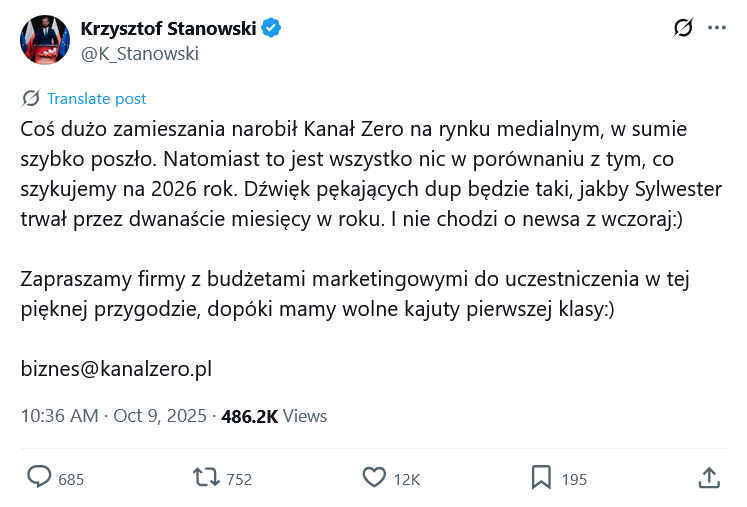Click the blue verified badge
The height and width of the screenshot is (507, 747).
pos(271,29)
